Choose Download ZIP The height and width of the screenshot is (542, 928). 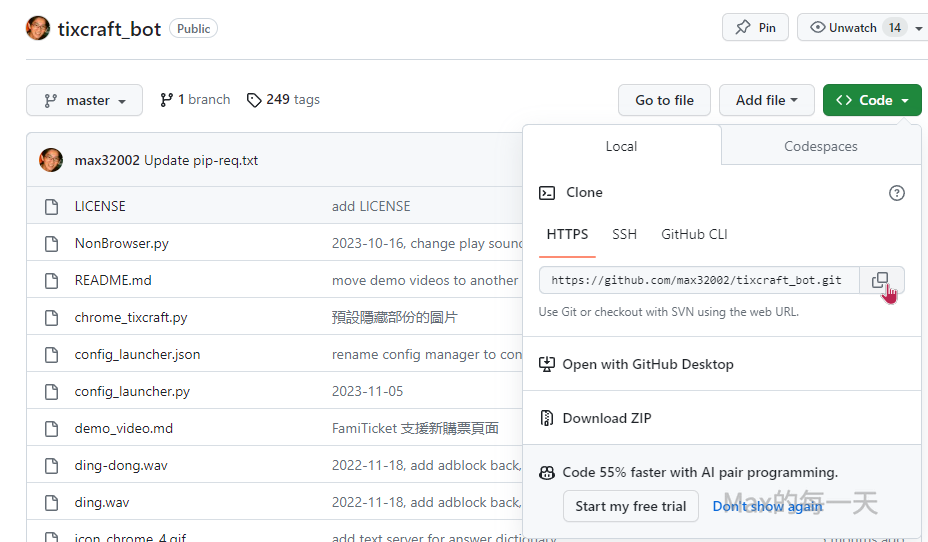[606, 418]
